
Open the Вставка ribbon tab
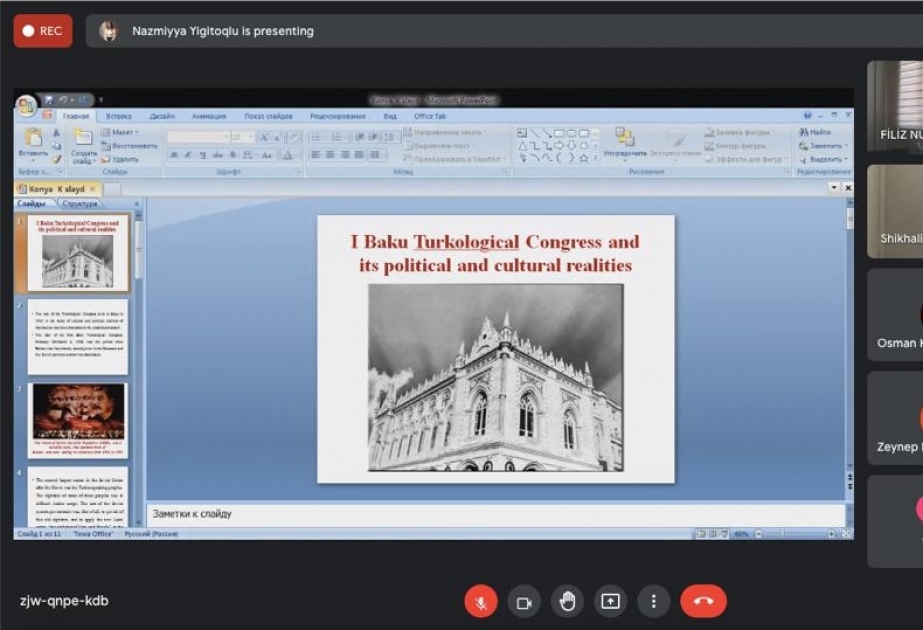(119, 116)
